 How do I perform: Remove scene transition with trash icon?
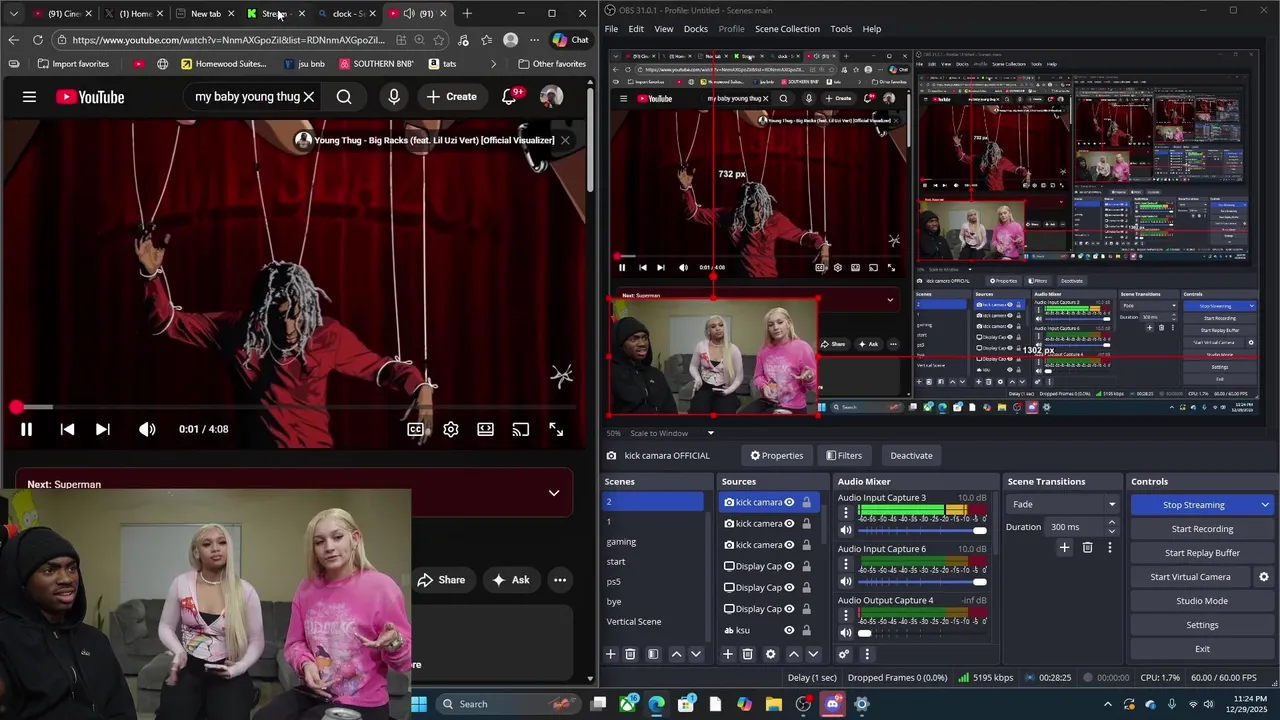(1087, 547)
